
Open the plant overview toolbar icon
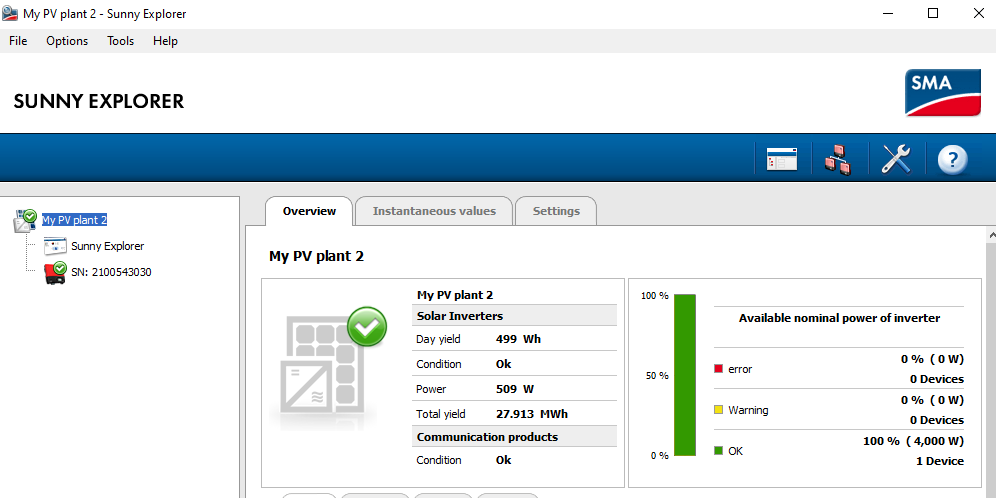(782, 159)
